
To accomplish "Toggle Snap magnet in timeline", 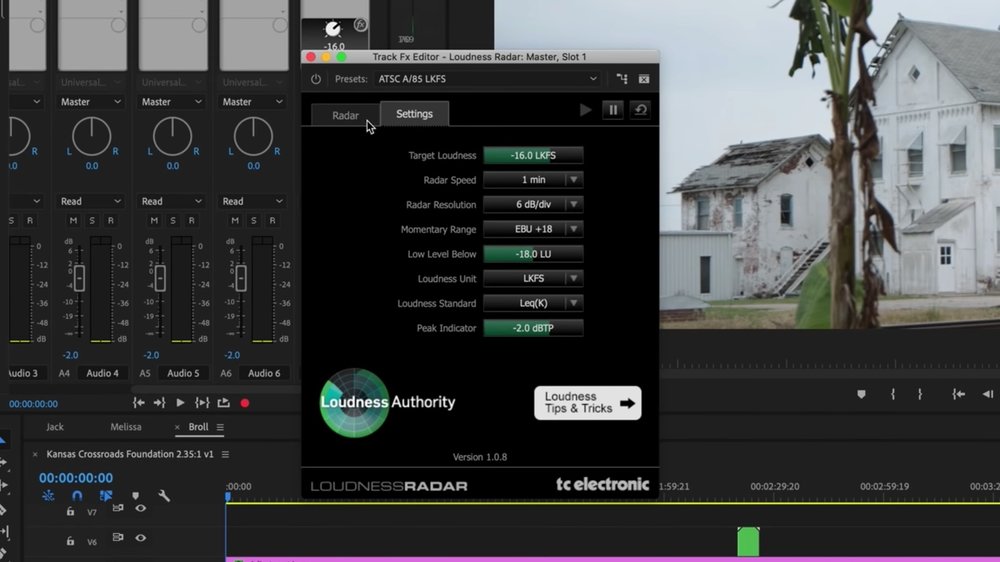I will [x=77, y=496].
